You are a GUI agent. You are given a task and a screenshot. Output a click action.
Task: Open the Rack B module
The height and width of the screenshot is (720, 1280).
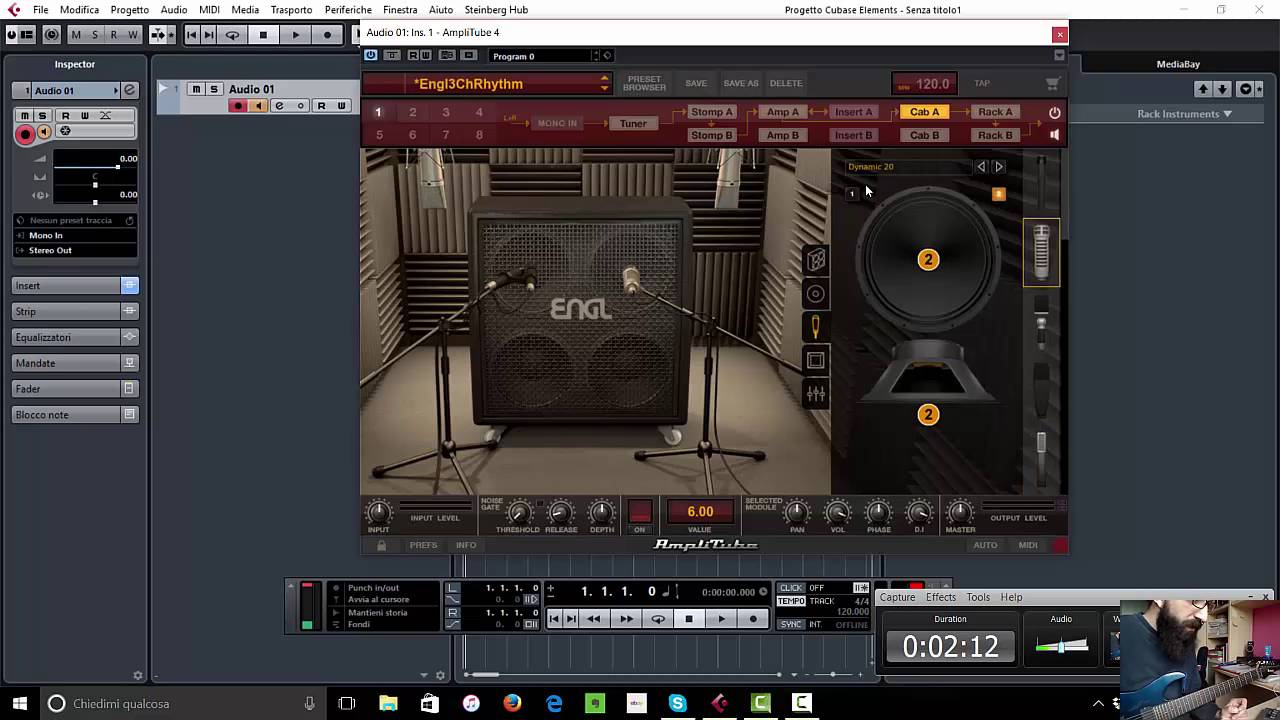(x=995, y=135)
